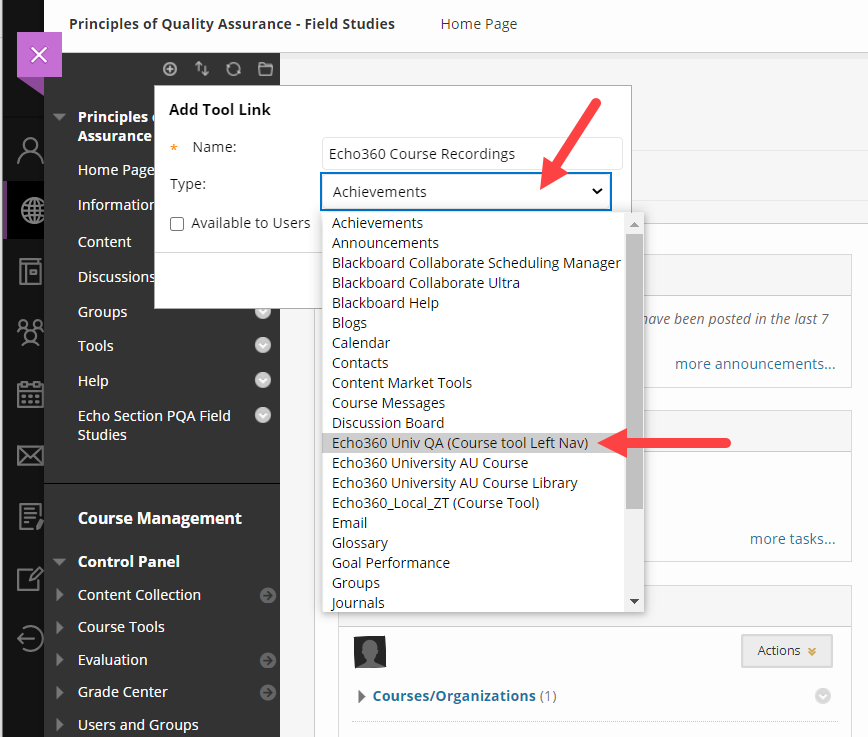Viewport: 868px width, 737px height.
Task: Click the refresh course menu icon
Action: (234, 69)
